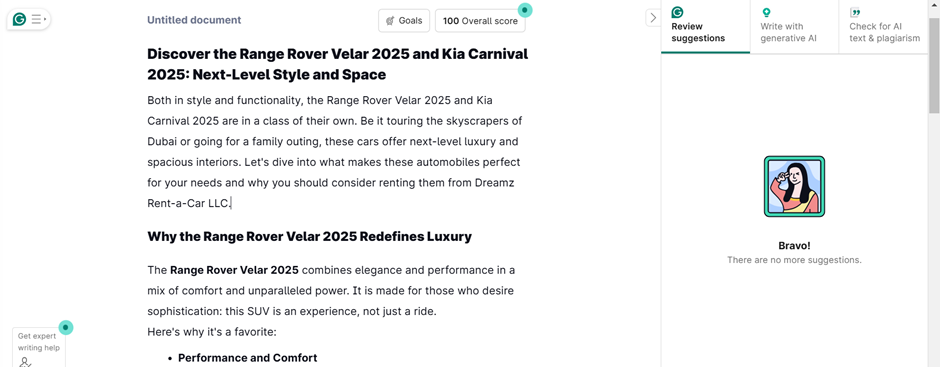940x367 pixels.
Task: Click the Performance and Comfort bullet text
Action: [248, 358]
